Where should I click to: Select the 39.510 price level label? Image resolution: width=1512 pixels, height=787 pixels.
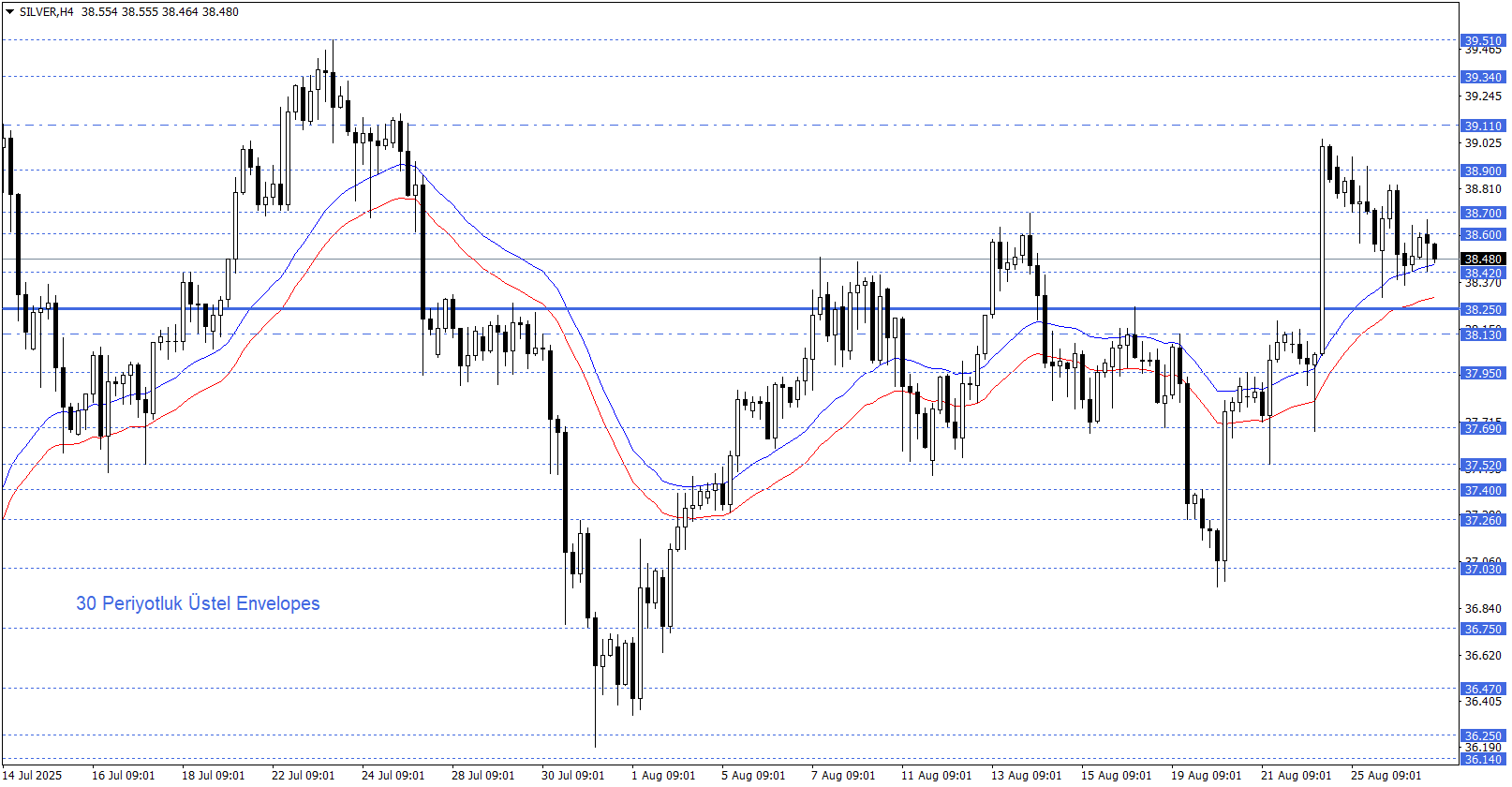tap(1483, 40)
